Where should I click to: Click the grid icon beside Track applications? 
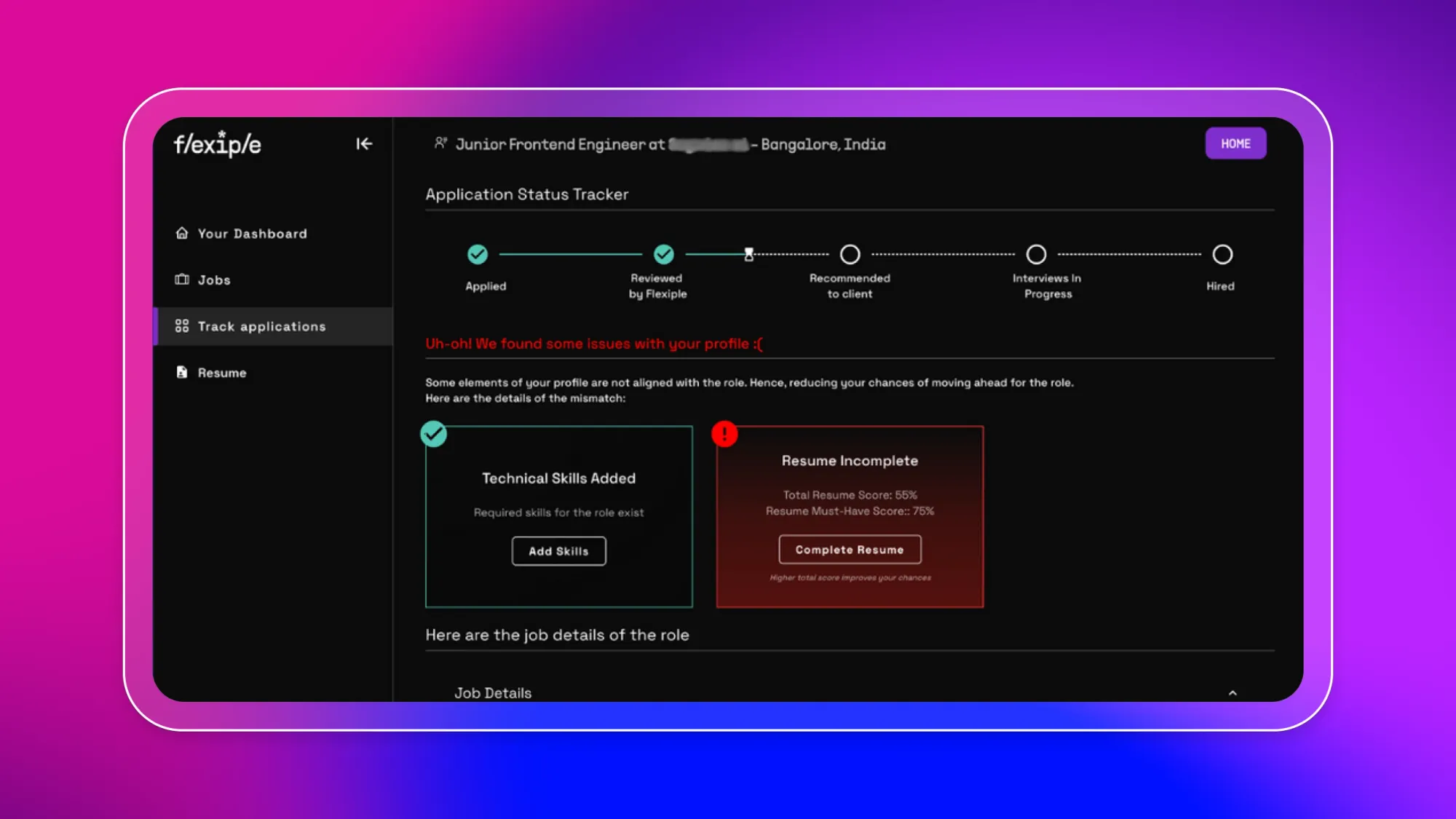click(x=181, y=326)
